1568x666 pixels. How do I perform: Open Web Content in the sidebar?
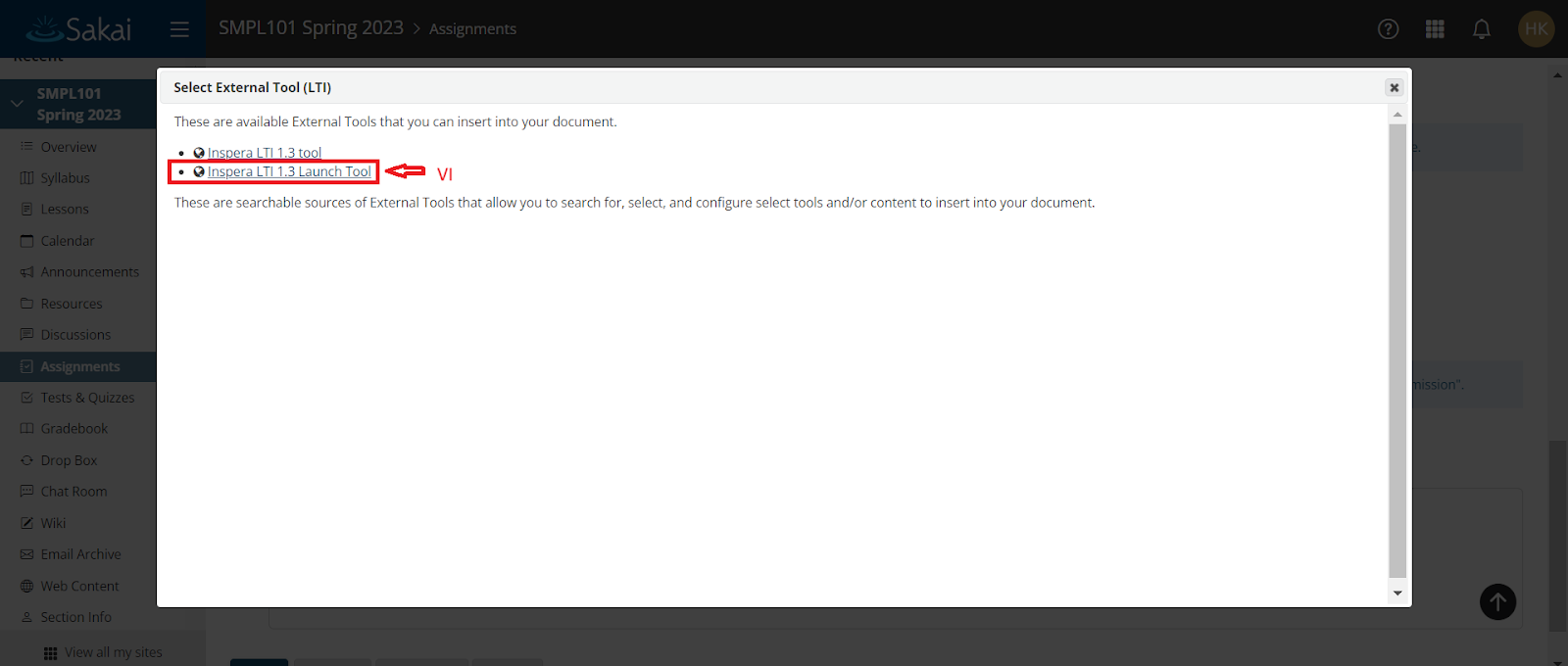pos(78,586)
